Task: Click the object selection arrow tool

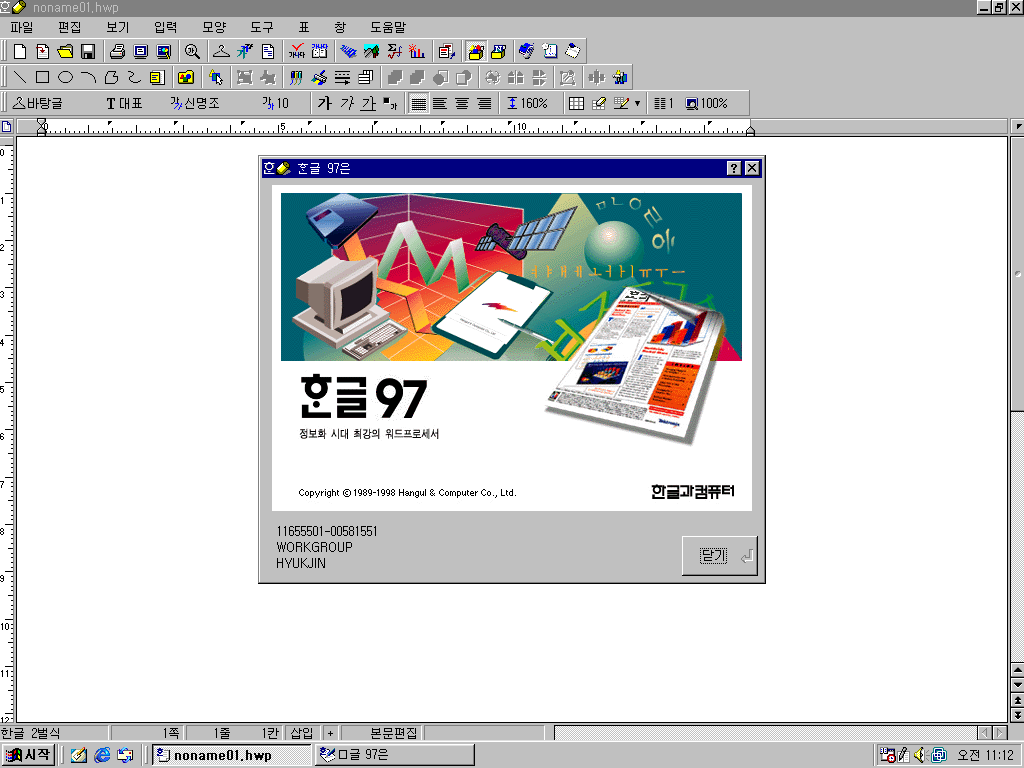Action: [216, 78]
